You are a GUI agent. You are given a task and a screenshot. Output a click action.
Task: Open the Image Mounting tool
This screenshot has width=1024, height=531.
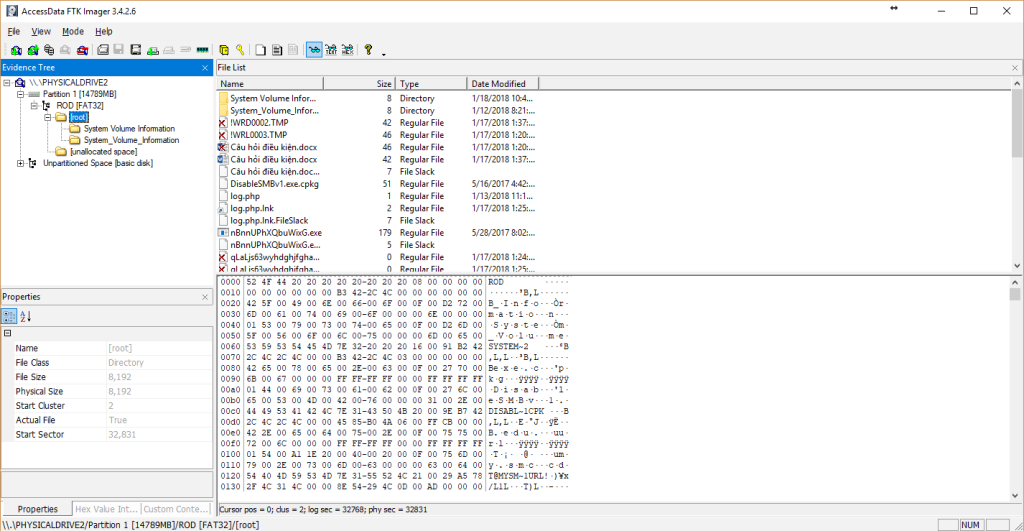pos(49,50)
